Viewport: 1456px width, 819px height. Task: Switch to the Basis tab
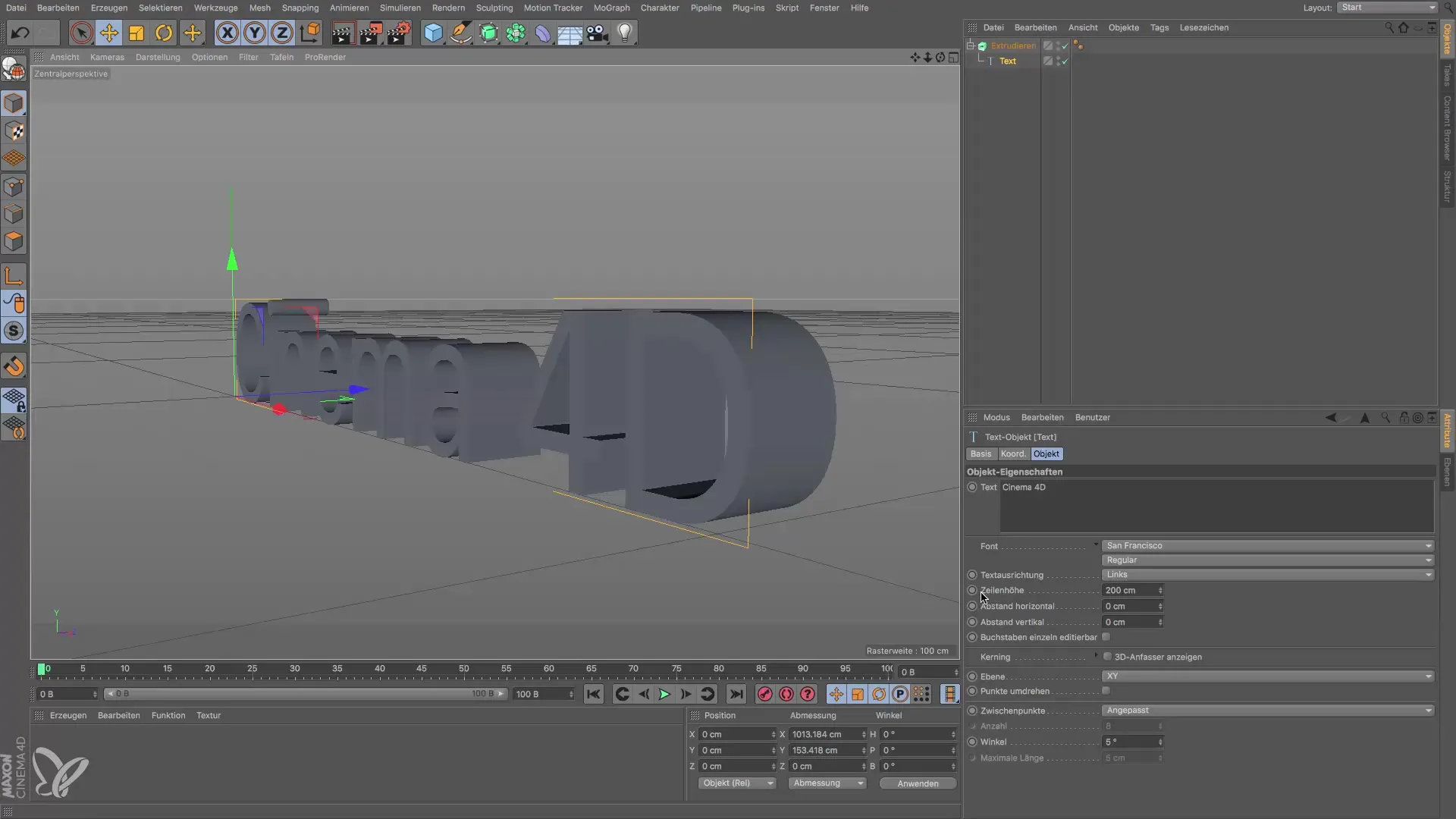pyautogui.click(x=981, y=453)
